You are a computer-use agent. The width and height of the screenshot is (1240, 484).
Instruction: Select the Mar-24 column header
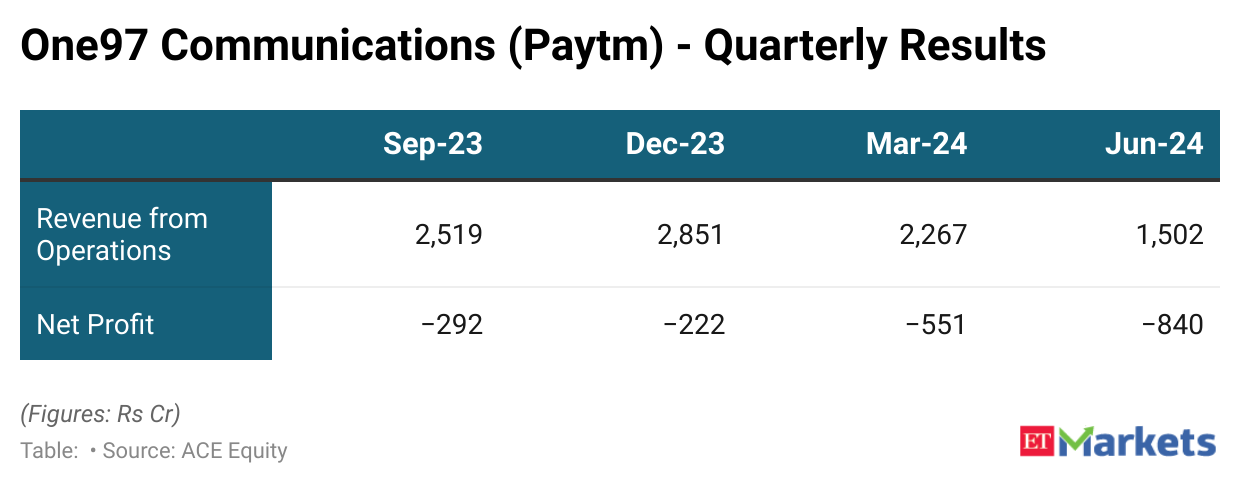coord(916,144)
